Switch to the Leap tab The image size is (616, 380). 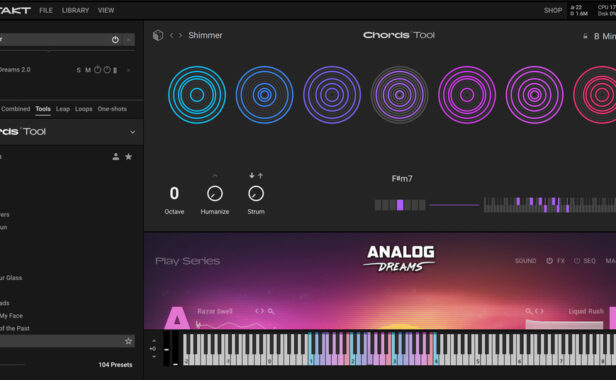(x=62, y=109)
